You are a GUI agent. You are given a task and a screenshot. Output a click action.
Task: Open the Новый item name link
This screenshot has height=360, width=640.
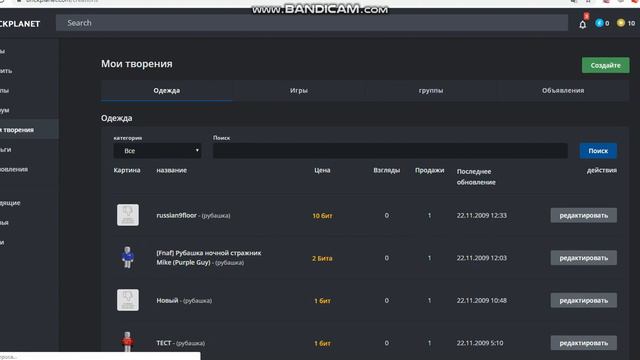pyautogui.click(x=167, y=300)
